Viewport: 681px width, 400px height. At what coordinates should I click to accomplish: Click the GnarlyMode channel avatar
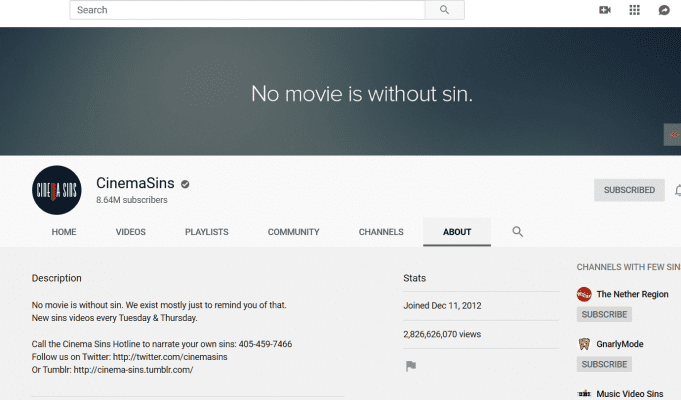click(584, 344)
